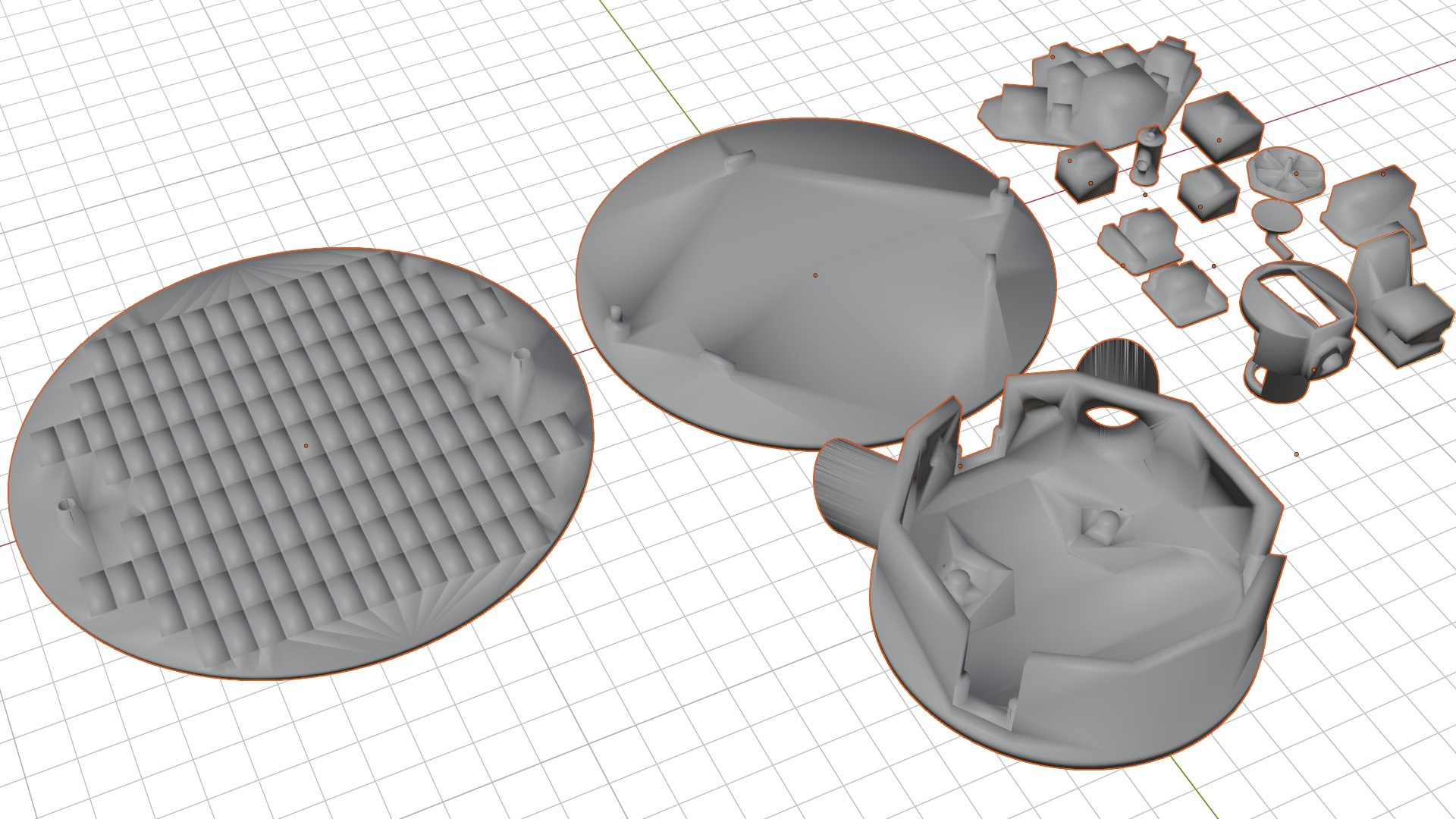Click the circular hole atop the octagonal housing
The width and height of the screenshot is (1456, 819).
pos(1109,417)
